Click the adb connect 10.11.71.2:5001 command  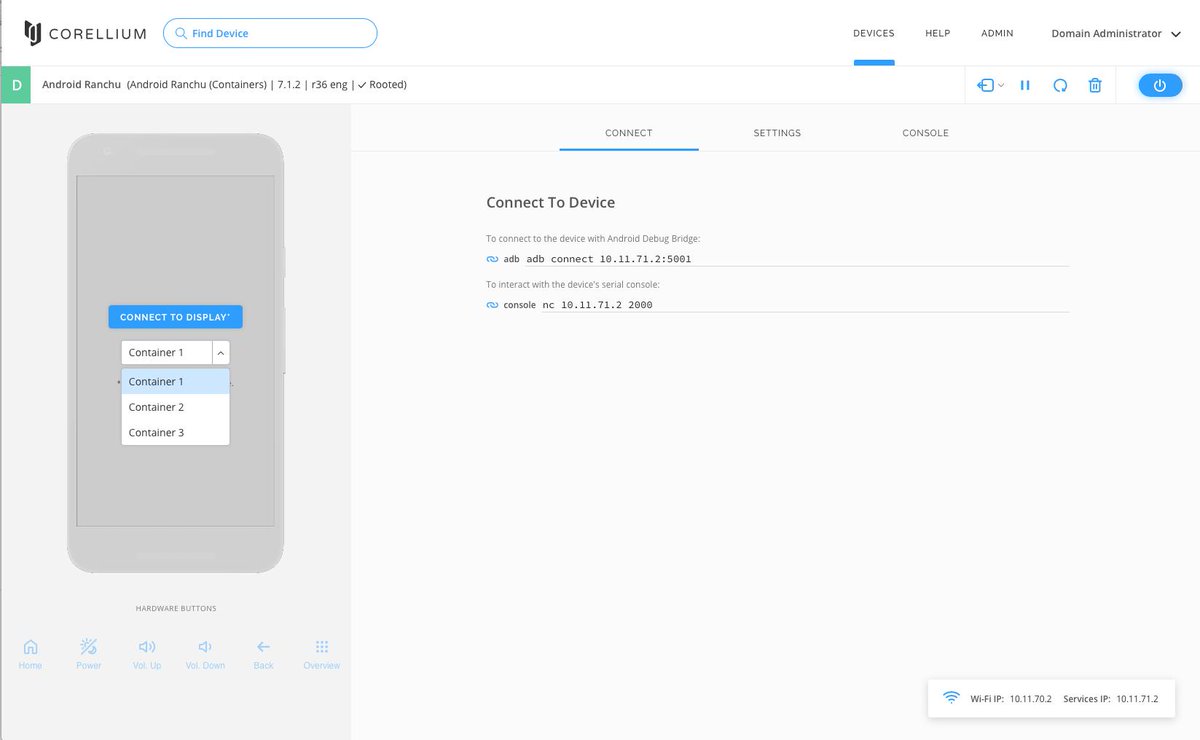click(609, 259)
